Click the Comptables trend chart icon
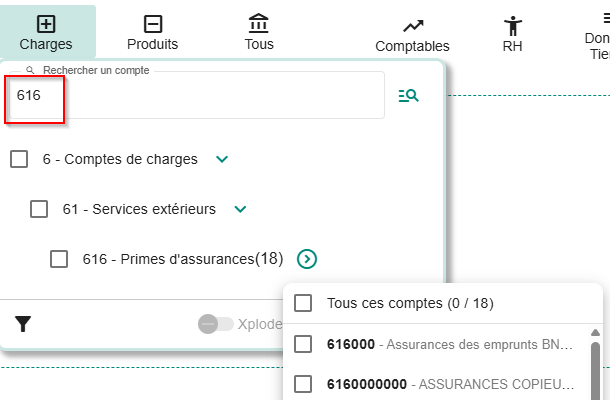Viewport: 610px width, 400px height. [x=413, y=26]
